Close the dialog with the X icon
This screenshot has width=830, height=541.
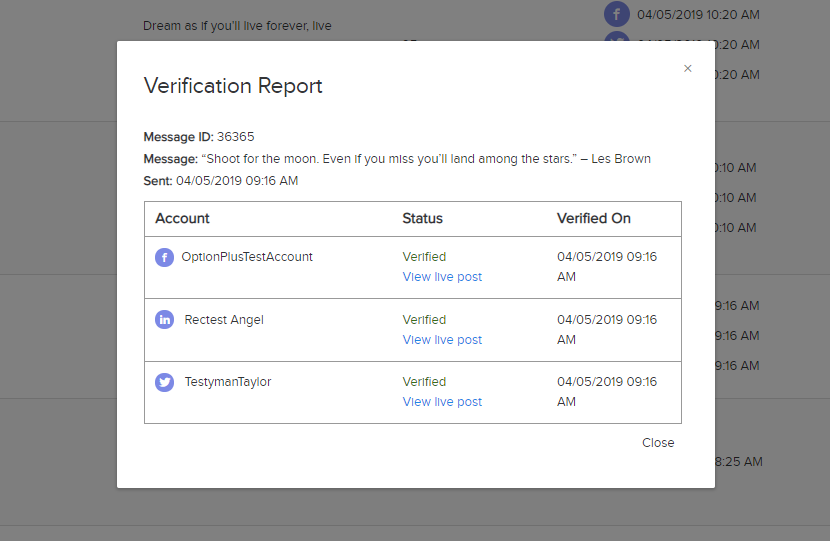coord(687,69)
